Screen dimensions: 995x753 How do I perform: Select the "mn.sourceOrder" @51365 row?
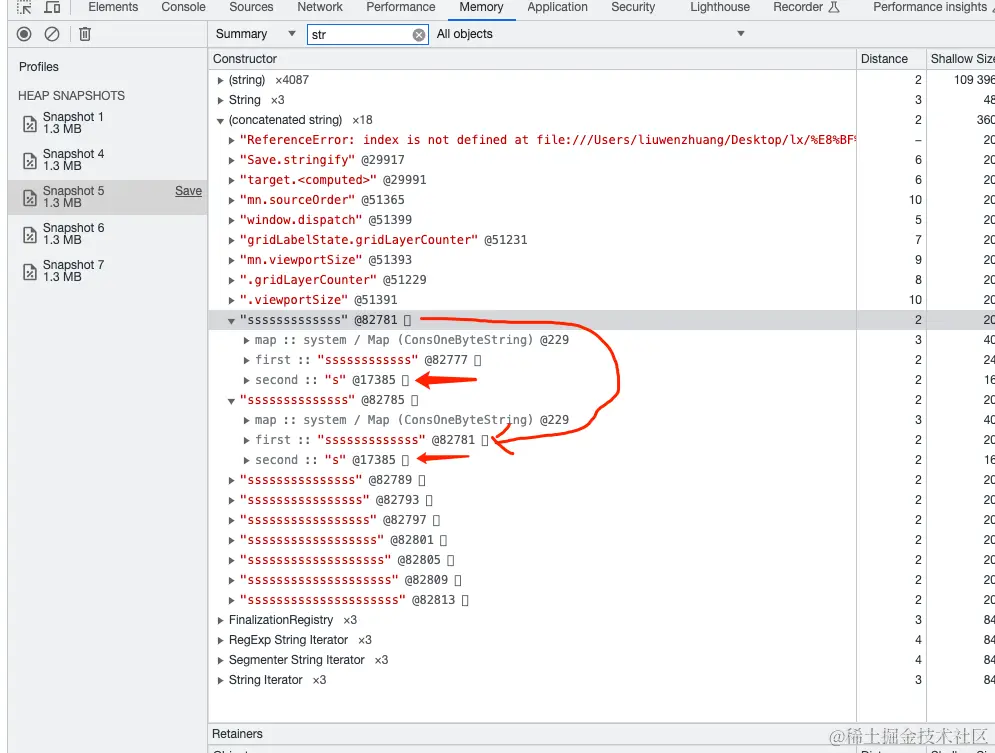tap(602, 200)
